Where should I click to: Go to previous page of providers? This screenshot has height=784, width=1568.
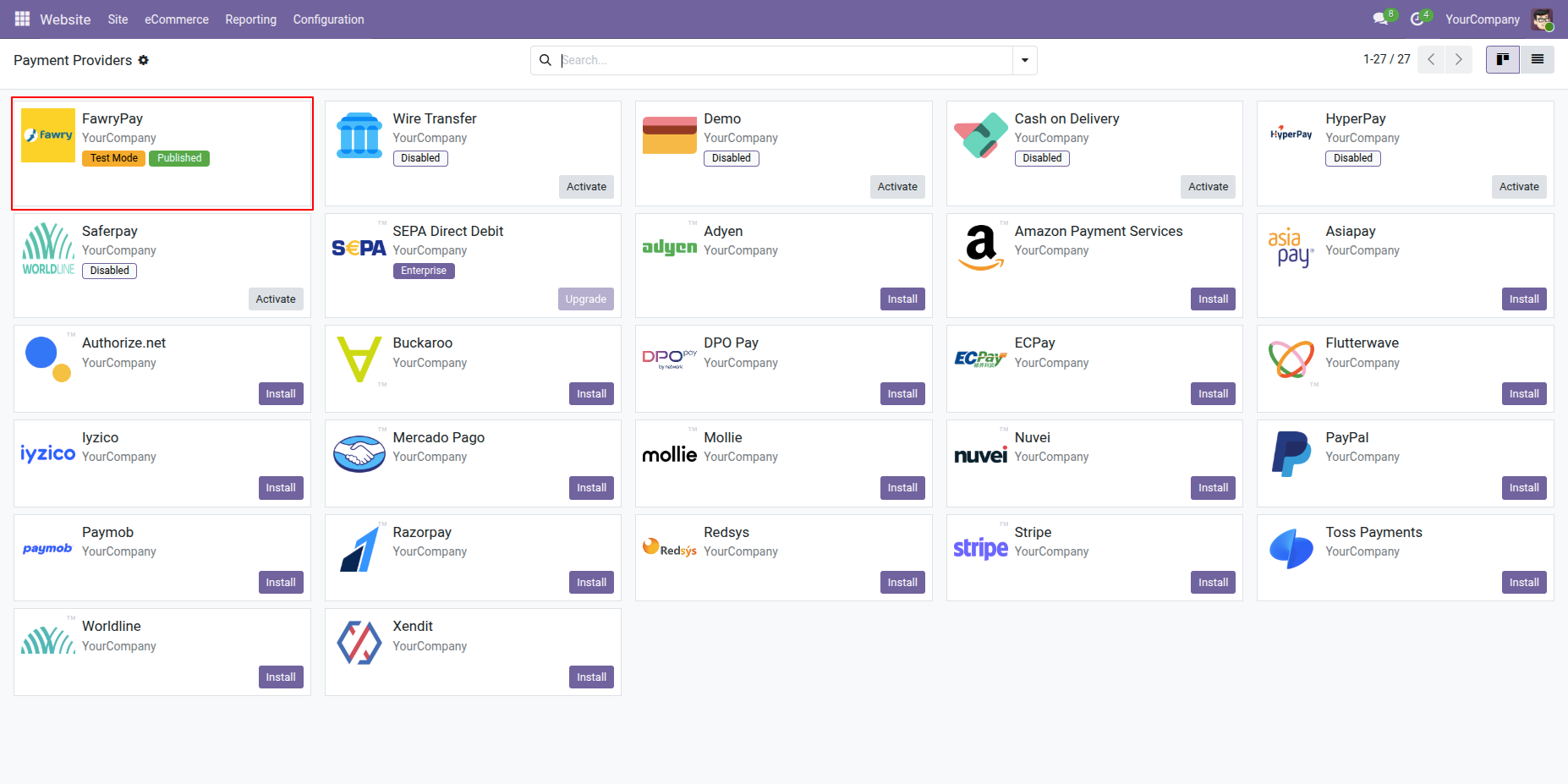pyautogui.click(x=1431, y=59)
